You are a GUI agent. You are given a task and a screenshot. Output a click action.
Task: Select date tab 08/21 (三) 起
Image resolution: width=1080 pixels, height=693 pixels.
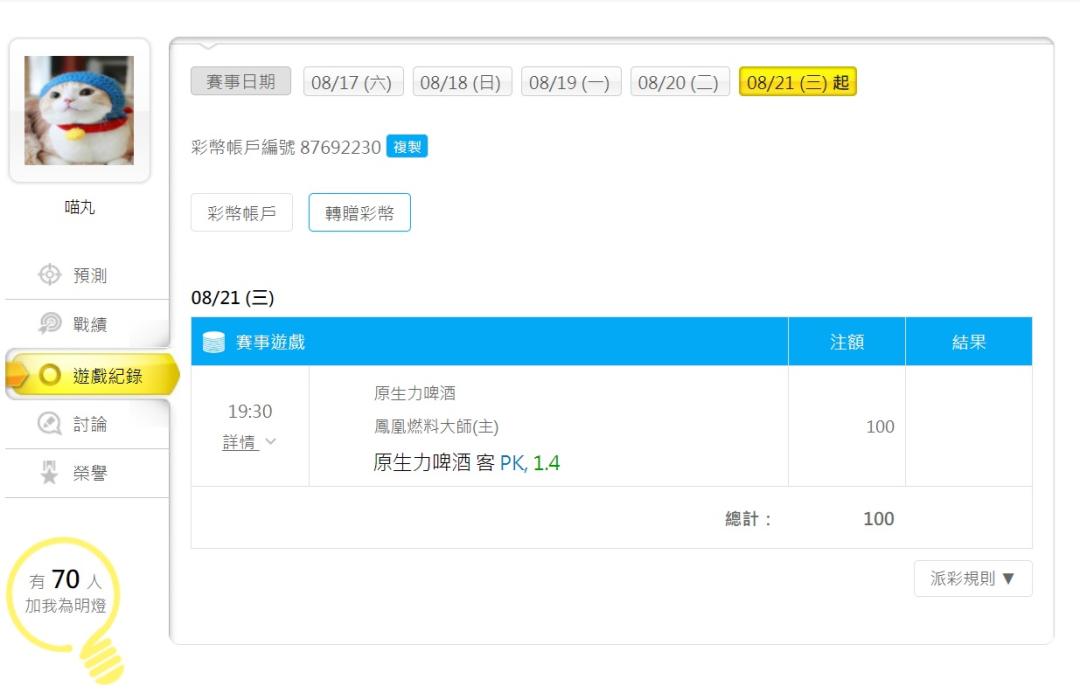798,82
